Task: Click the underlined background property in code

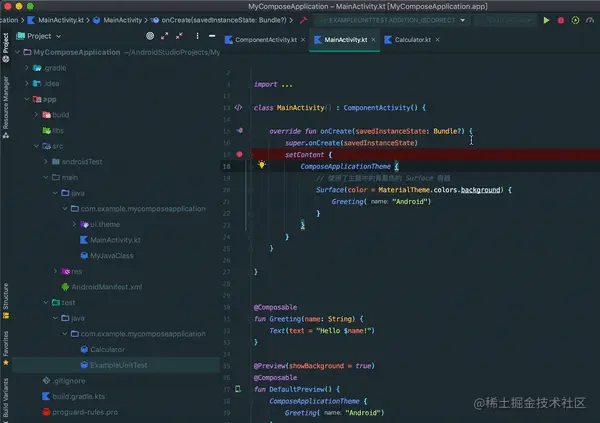Action: pos(480,190)
